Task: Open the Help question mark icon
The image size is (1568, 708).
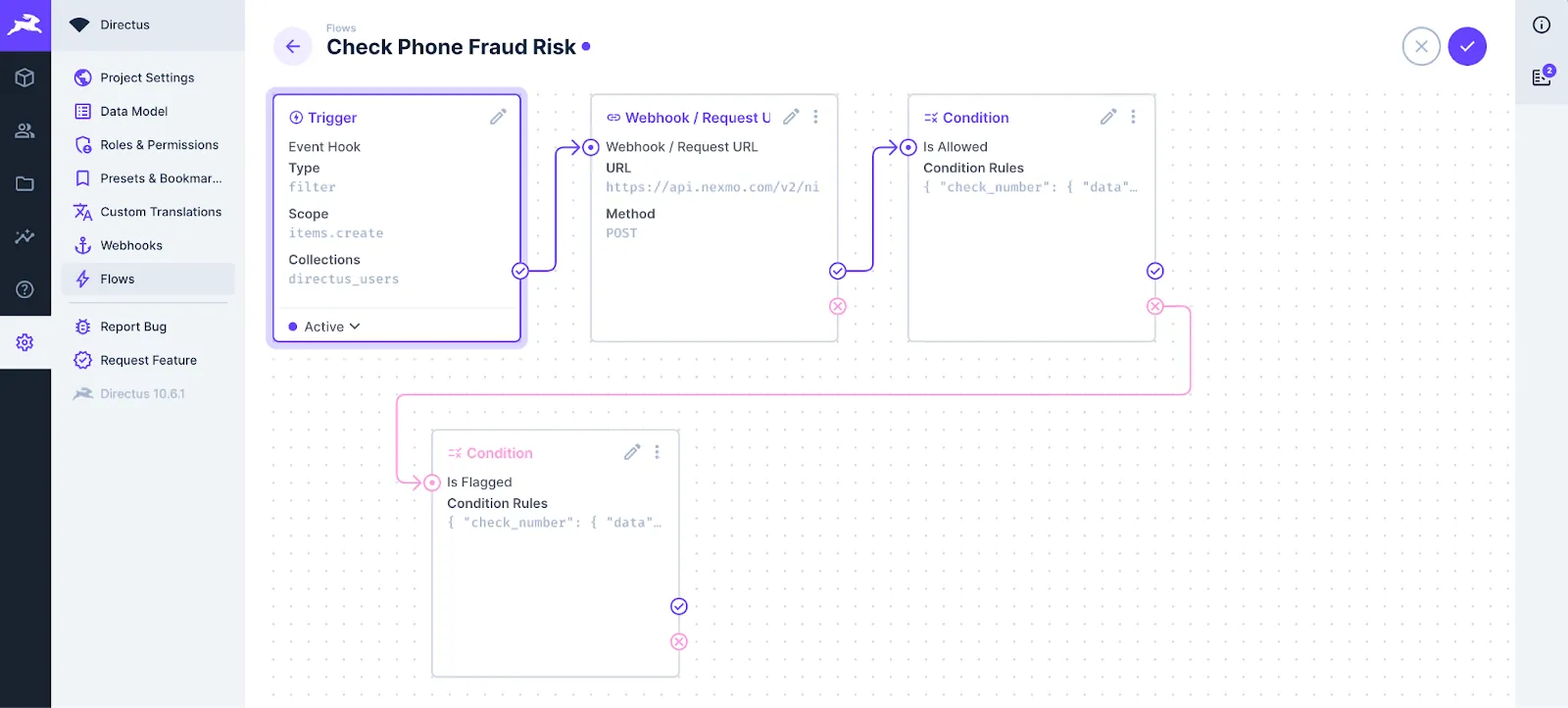Action: (x=25, y=289)
